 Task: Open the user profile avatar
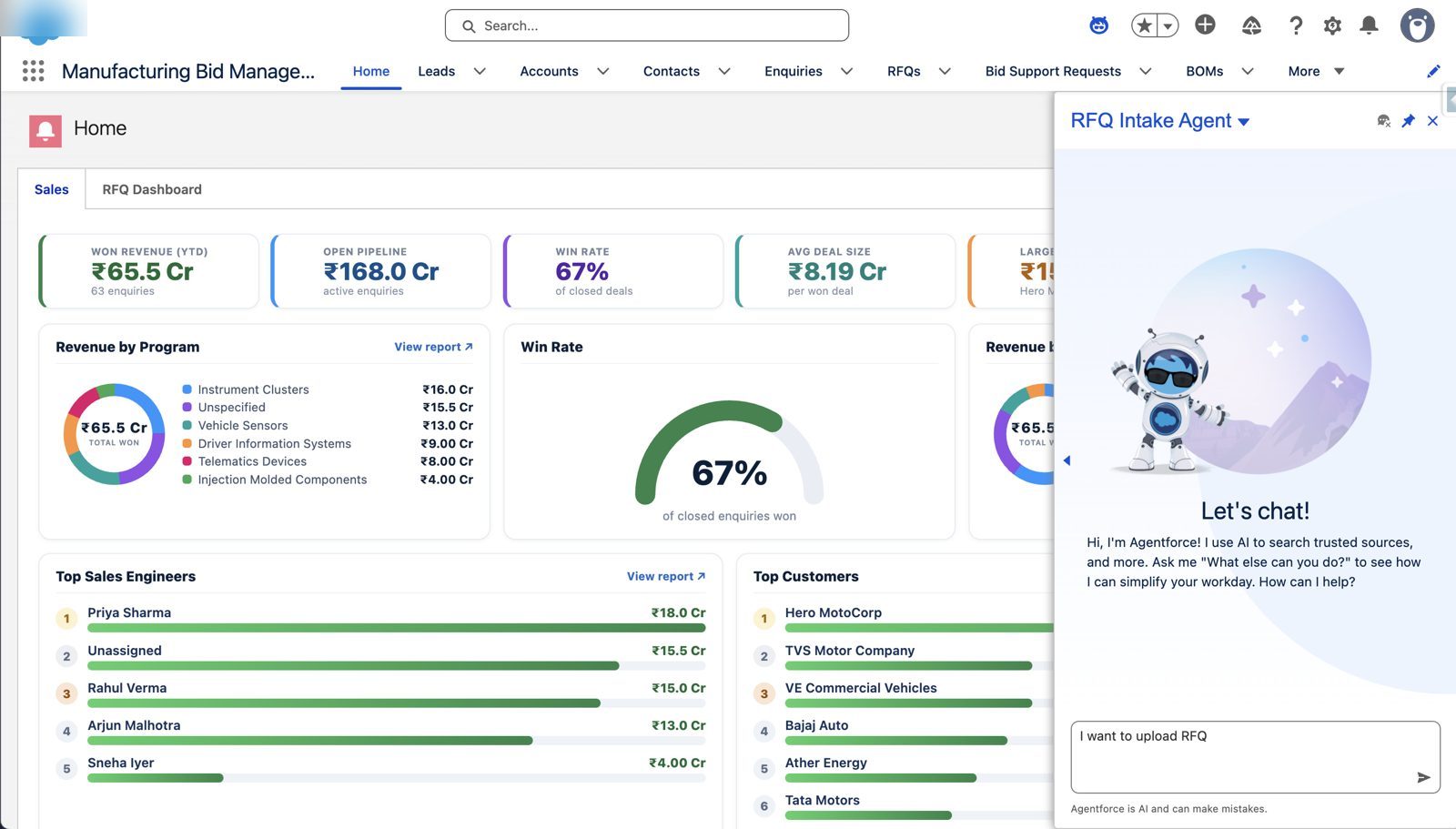[1417, 25]
